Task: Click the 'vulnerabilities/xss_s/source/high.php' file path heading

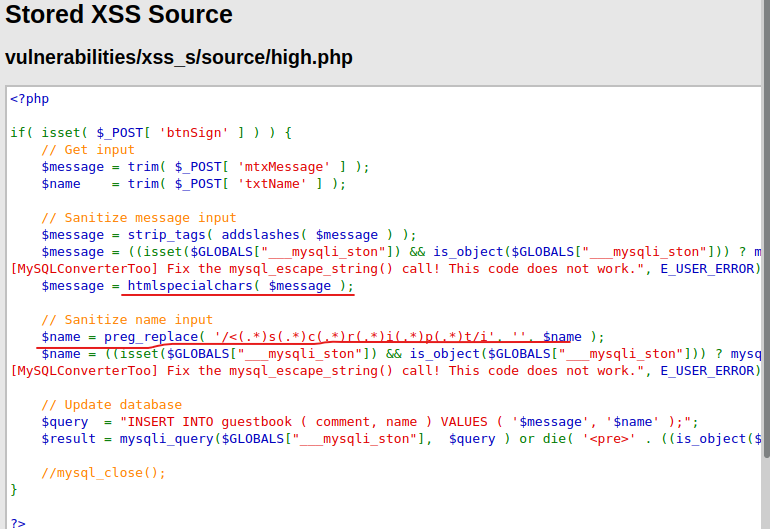Action: point(179,57)
